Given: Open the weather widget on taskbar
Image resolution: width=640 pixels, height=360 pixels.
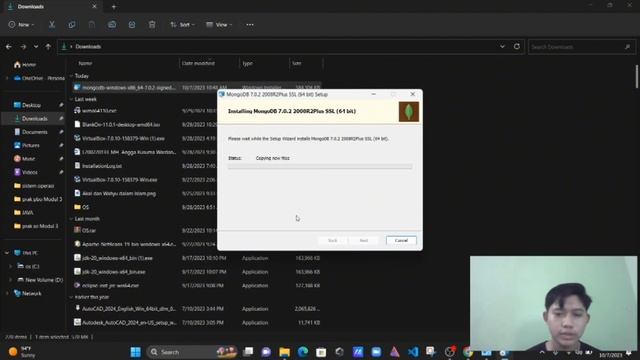Looking at the screenshot, I should pyautogui.click(x=22, y=352).
